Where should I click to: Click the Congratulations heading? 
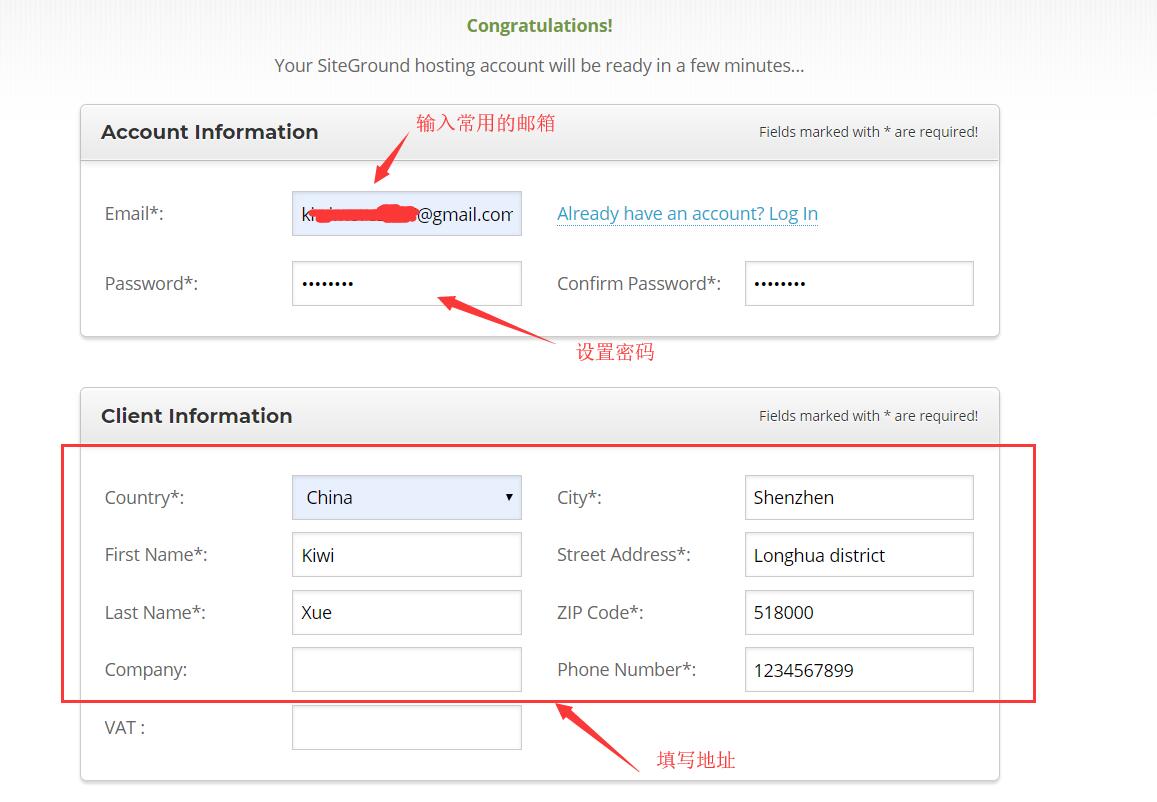[x=539, y=25]
